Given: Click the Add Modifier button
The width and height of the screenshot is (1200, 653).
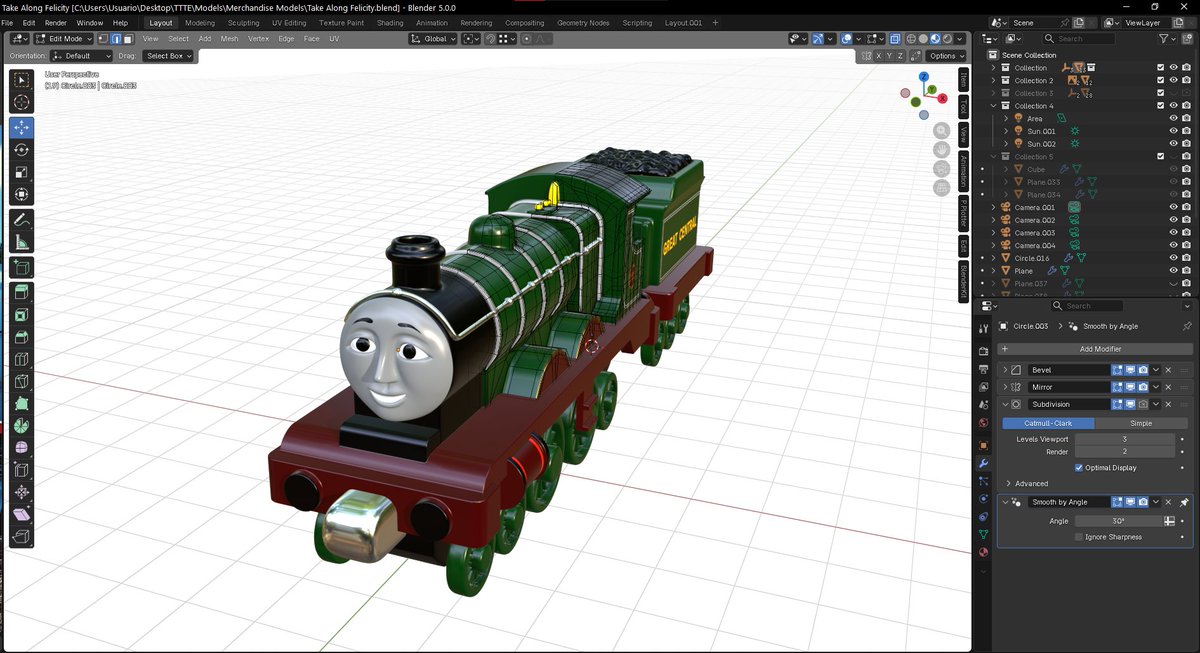Looking at the screenshot, I should pos(1095,349).
